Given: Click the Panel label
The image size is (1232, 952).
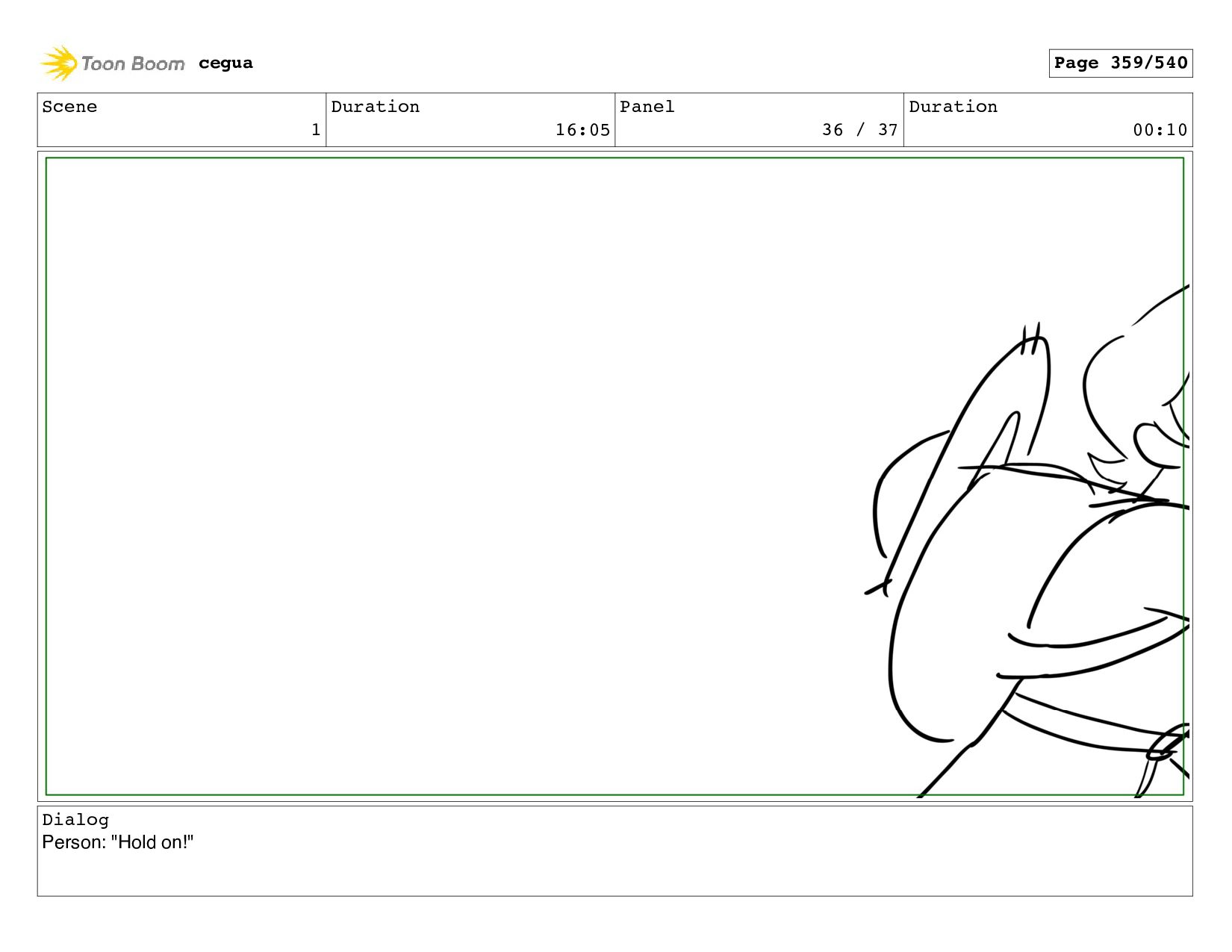Looking at the screenshot, I should (647, 107).
